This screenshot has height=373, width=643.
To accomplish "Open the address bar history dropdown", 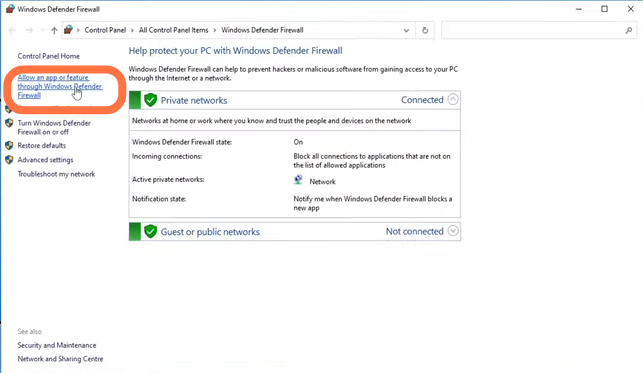I will click(406, 30).
